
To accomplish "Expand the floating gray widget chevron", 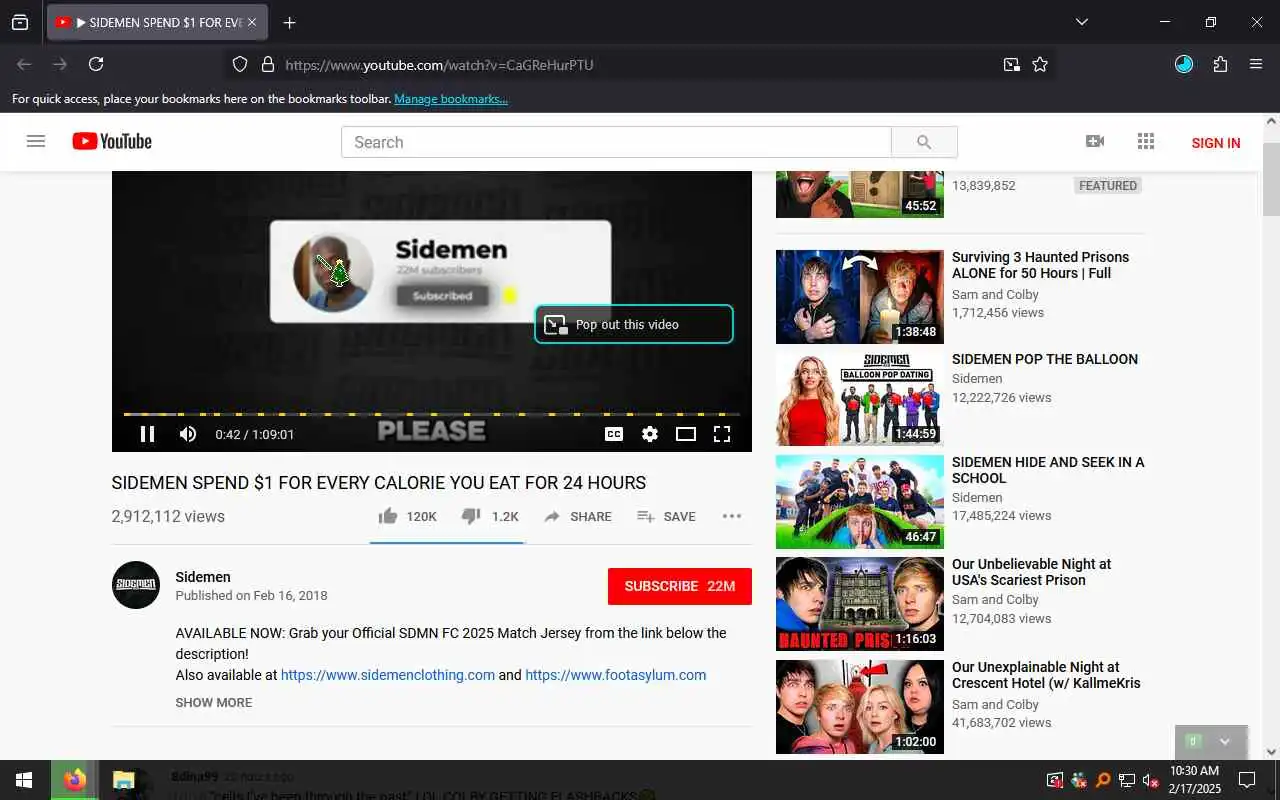I will tap(1224, 742).
